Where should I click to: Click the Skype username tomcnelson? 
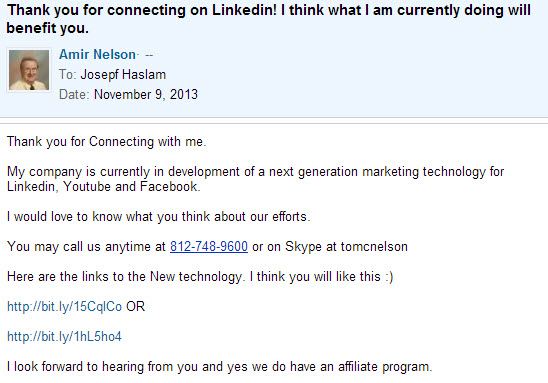click(x=374, y=247)
